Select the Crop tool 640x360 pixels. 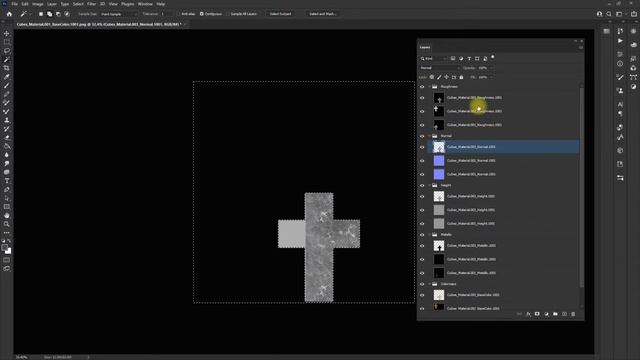[x=7, y=68]
